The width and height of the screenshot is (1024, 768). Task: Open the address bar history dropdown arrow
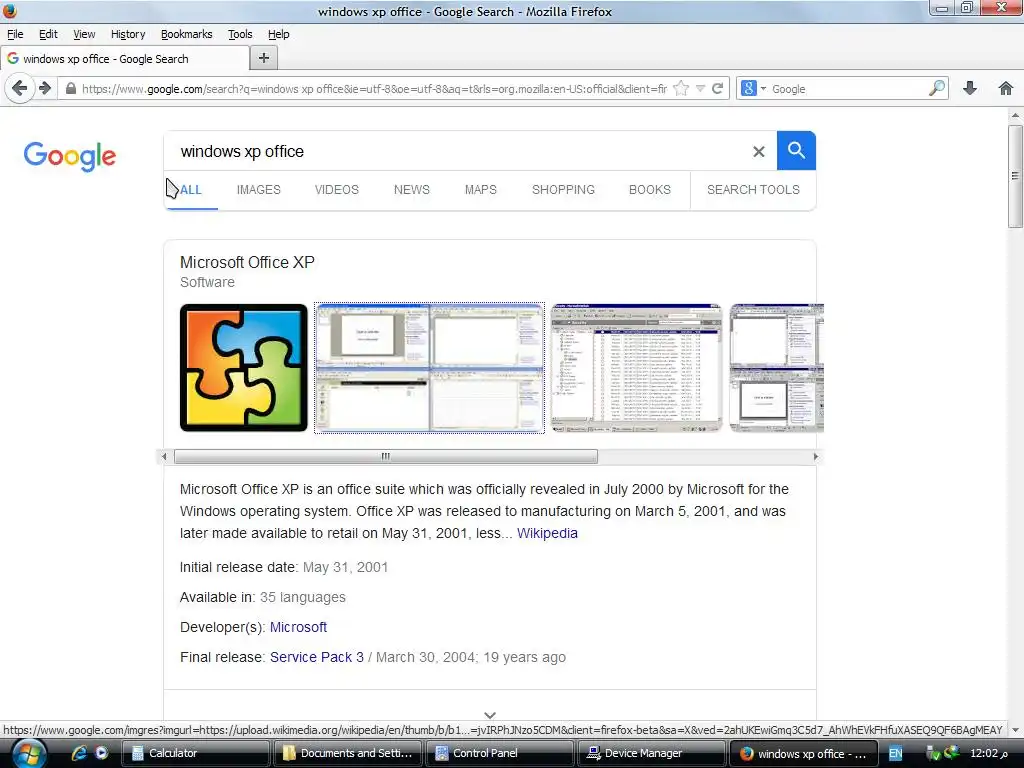pyautogui.click(x=700, y=88)
